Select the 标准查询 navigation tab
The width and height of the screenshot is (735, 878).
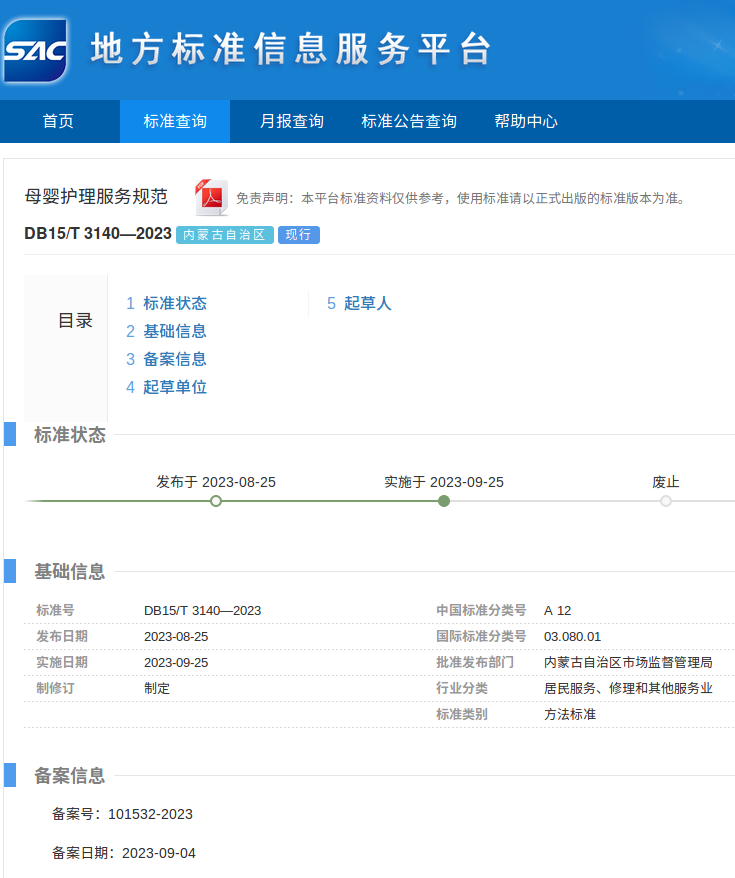tap(175, 121)
